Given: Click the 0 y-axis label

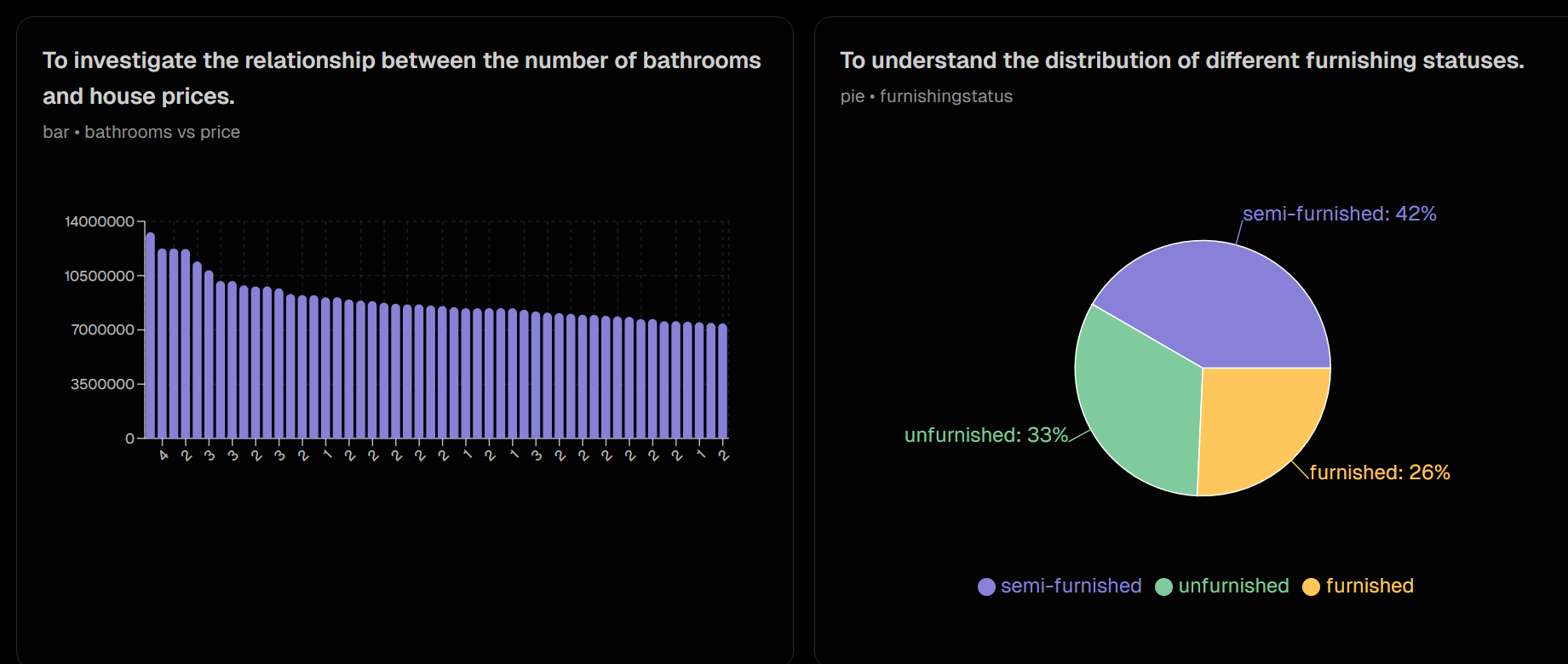Looking at the screenshot, I should click(x=129, y=438).
